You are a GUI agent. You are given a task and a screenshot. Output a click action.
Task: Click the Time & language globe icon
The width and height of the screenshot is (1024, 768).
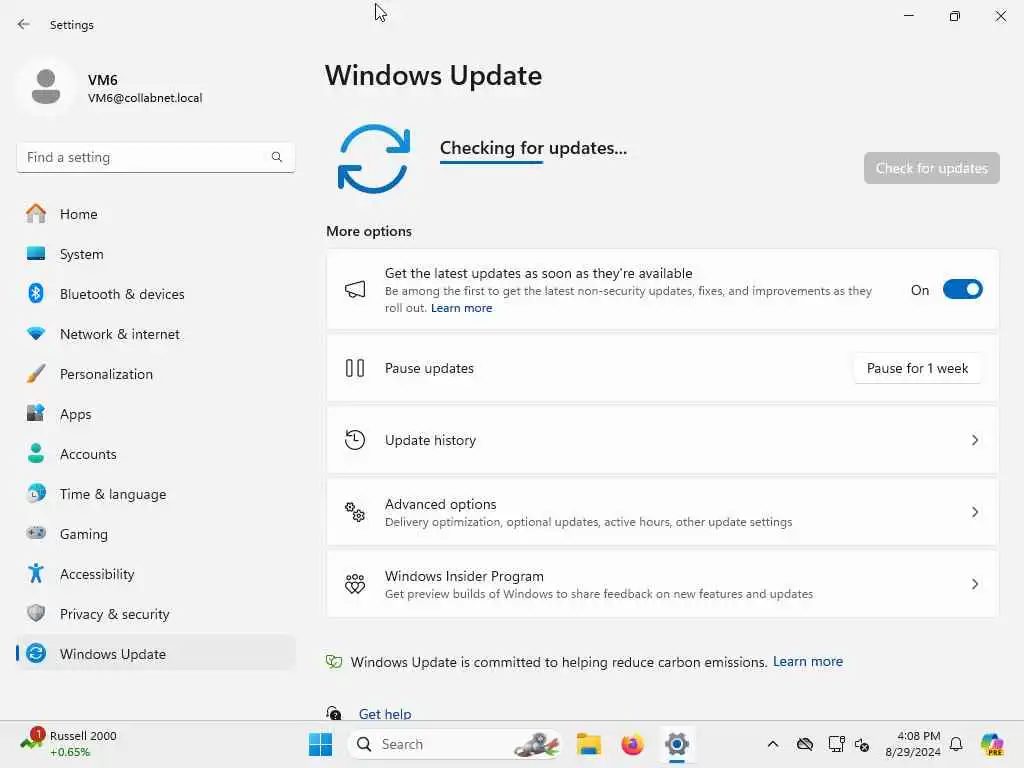(36, 493)
